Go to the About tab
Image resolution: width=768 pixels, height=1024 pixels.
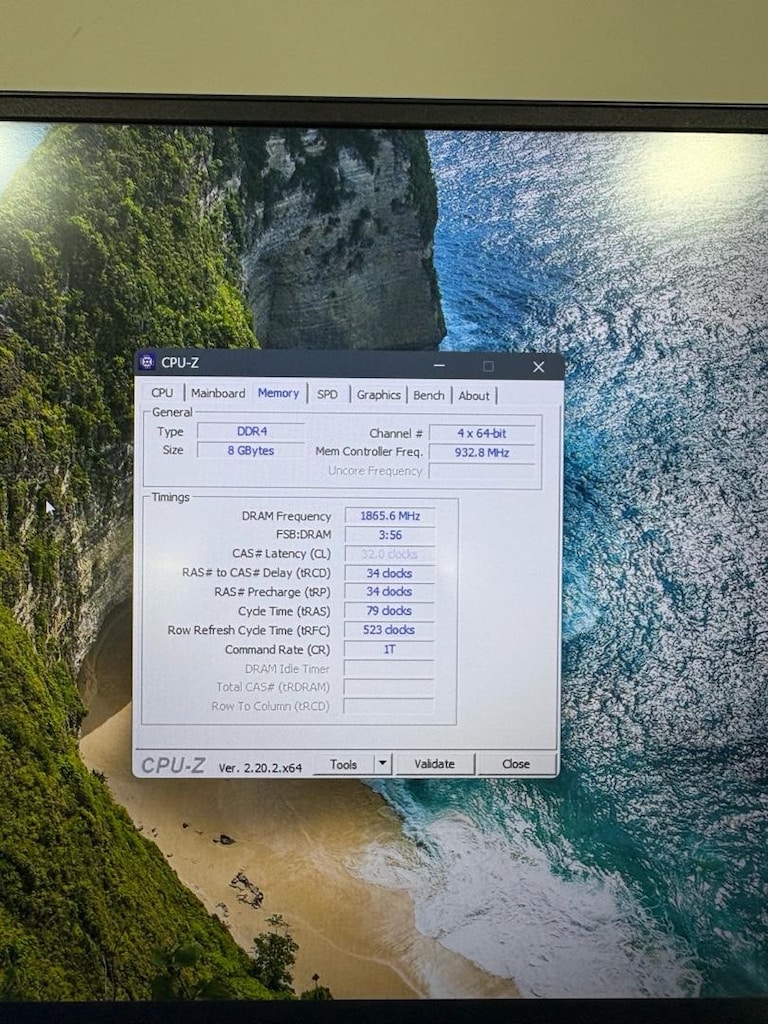click(x=473, y=395)
